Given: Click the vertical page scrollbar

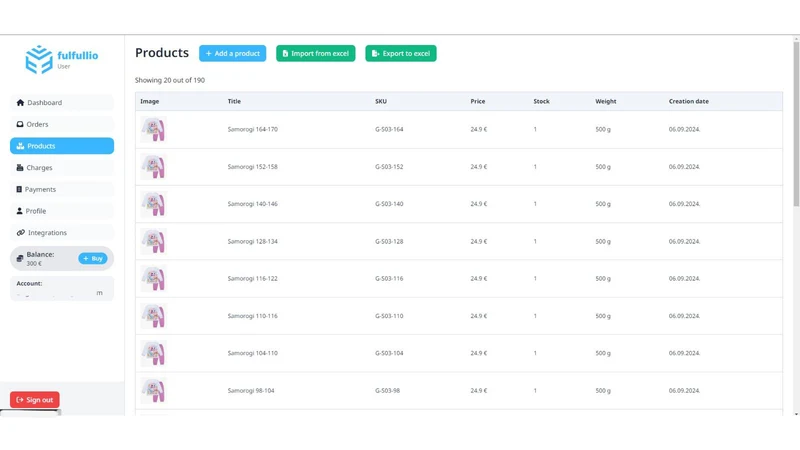Looking at the screenshot, I should click(x=796, y=224).
